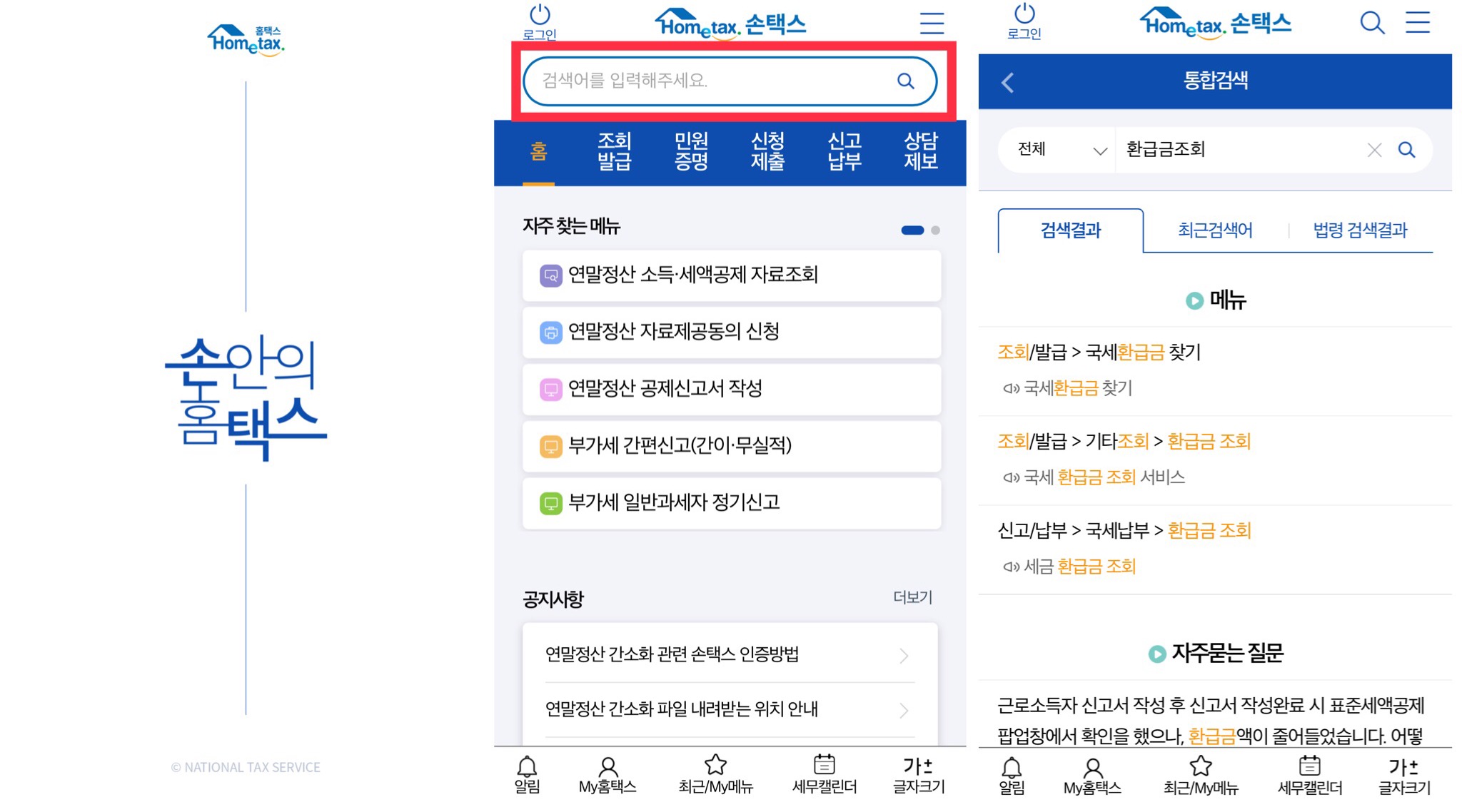This screenshot has height=812, width=1462.
Task: Tap login power icon on home screen
Action: coord(540,22)
